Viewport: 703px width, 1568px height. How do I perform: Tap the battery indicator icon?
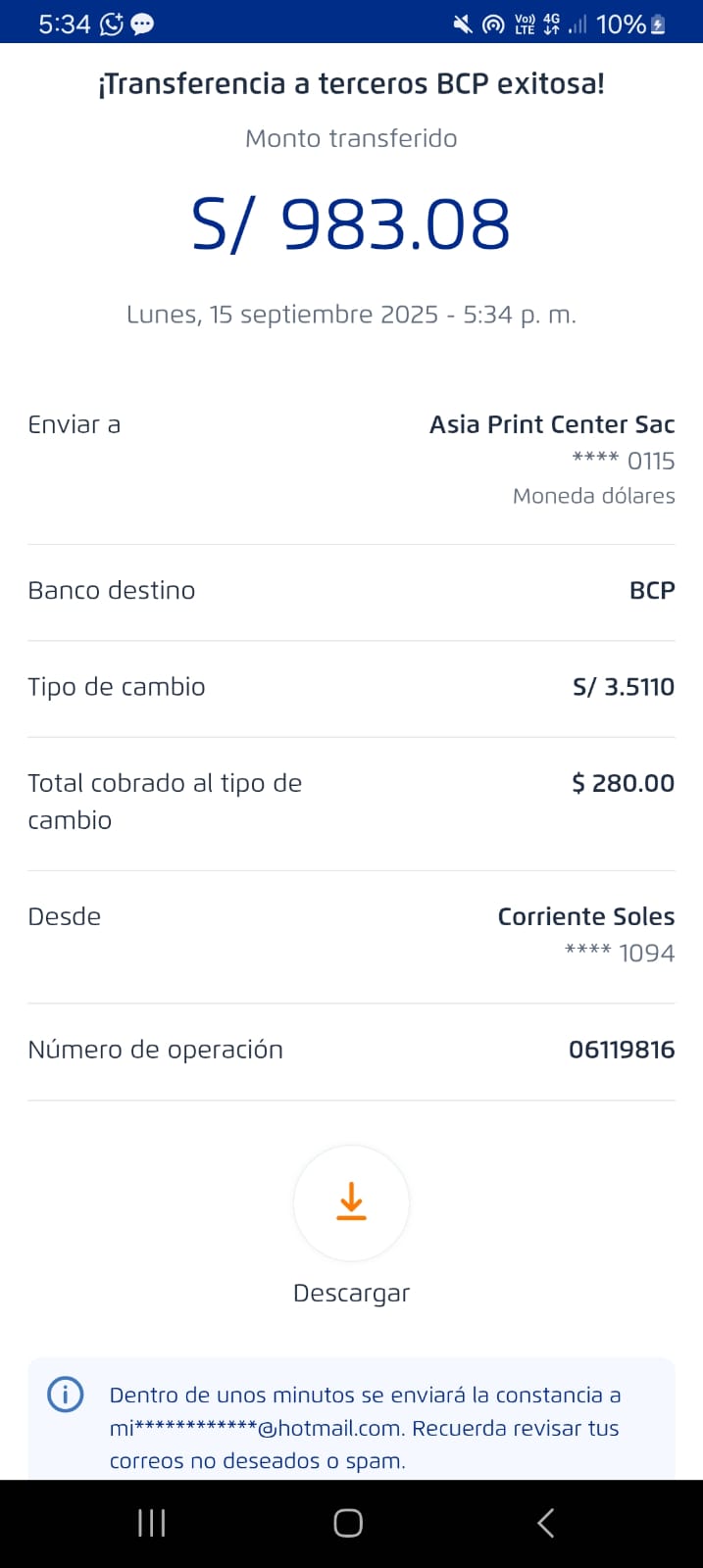tap(658, 24)
